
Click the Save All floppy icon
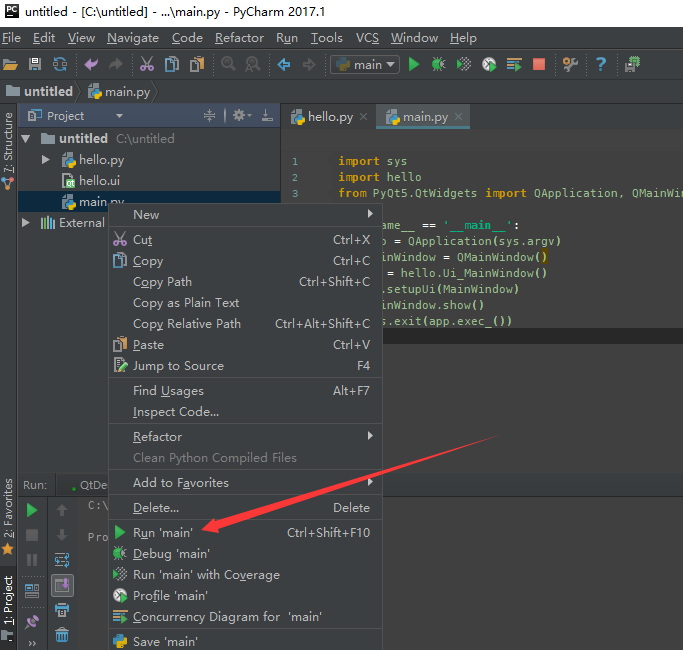35,65
